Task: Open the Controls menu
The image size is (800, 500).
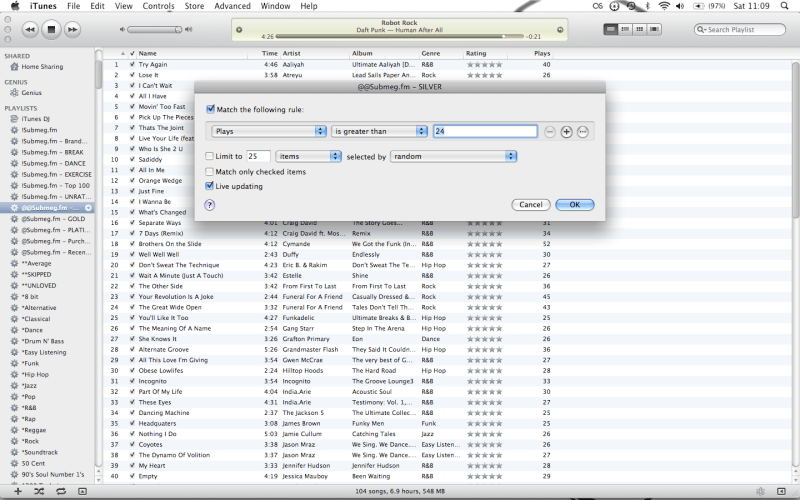Action: [x=158, y=6]
